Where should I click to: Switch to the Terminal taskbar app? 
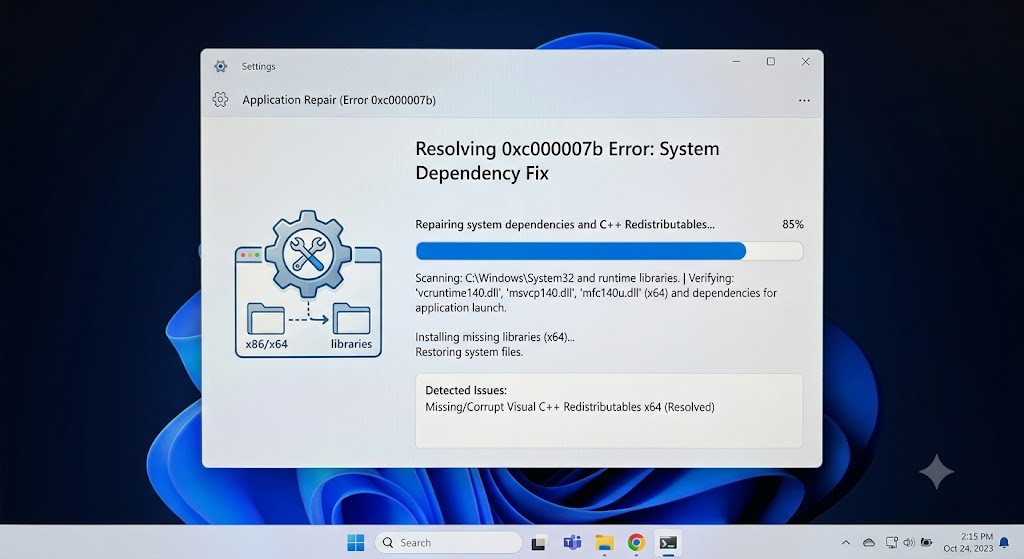coord(668,543)
